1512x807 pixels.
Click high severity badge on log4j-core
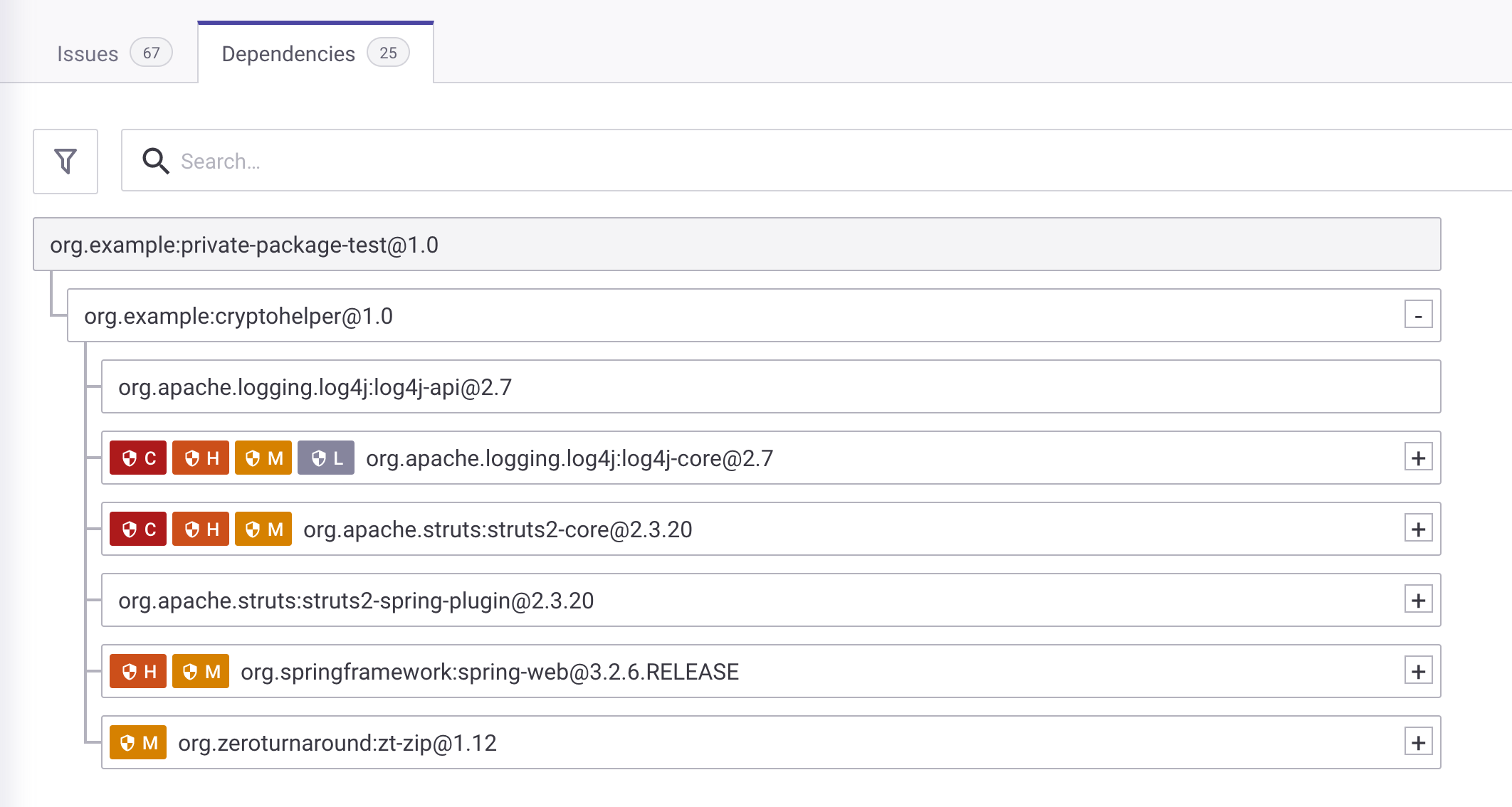tap(201, 458)
